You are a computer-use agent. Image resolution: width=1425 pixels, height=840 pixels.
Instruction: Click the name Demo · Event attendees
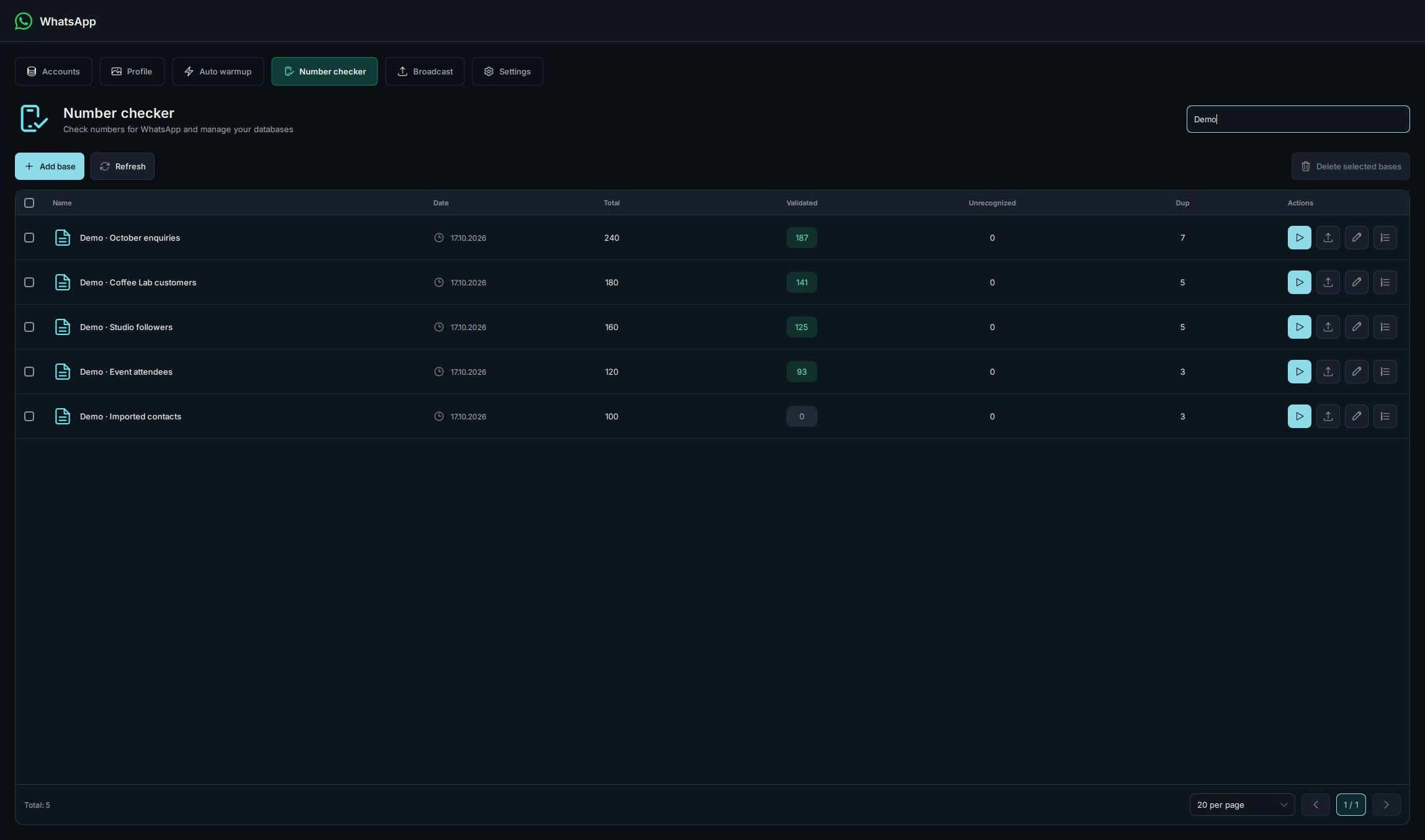(x=126, y=372)
